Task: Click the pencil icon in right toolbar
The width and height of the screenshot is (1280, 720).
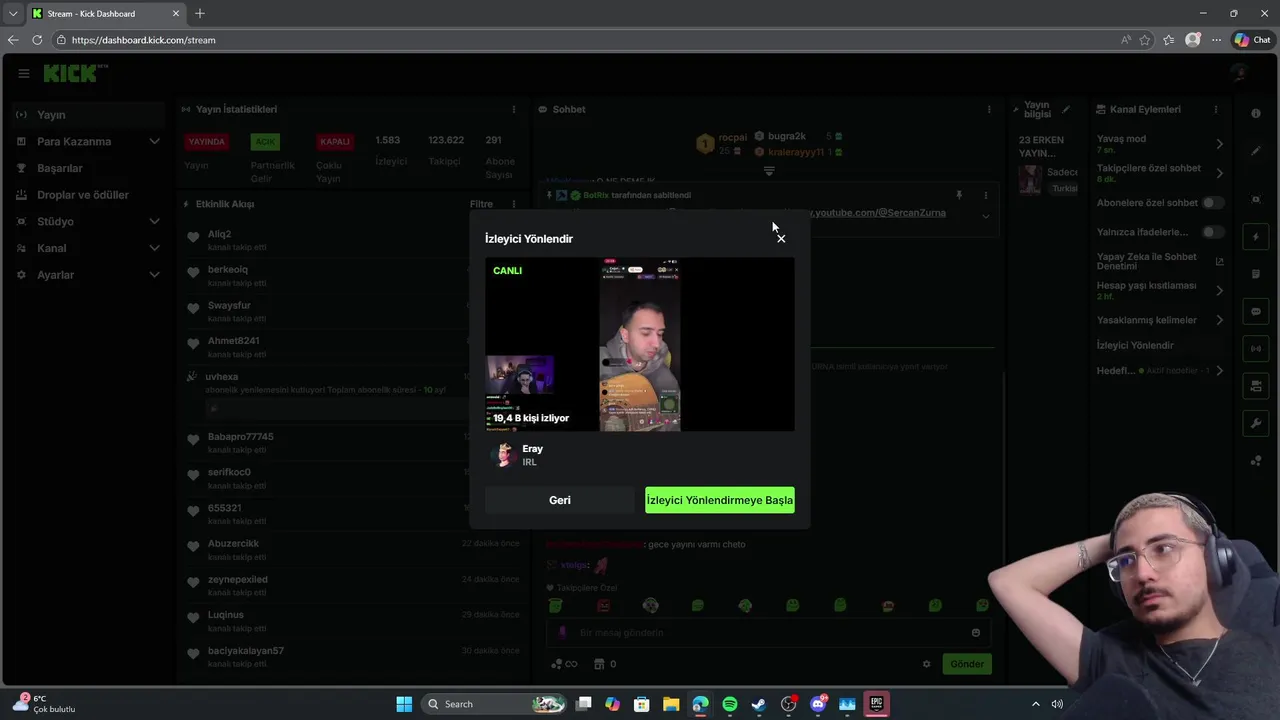Action: (1256, 151)
